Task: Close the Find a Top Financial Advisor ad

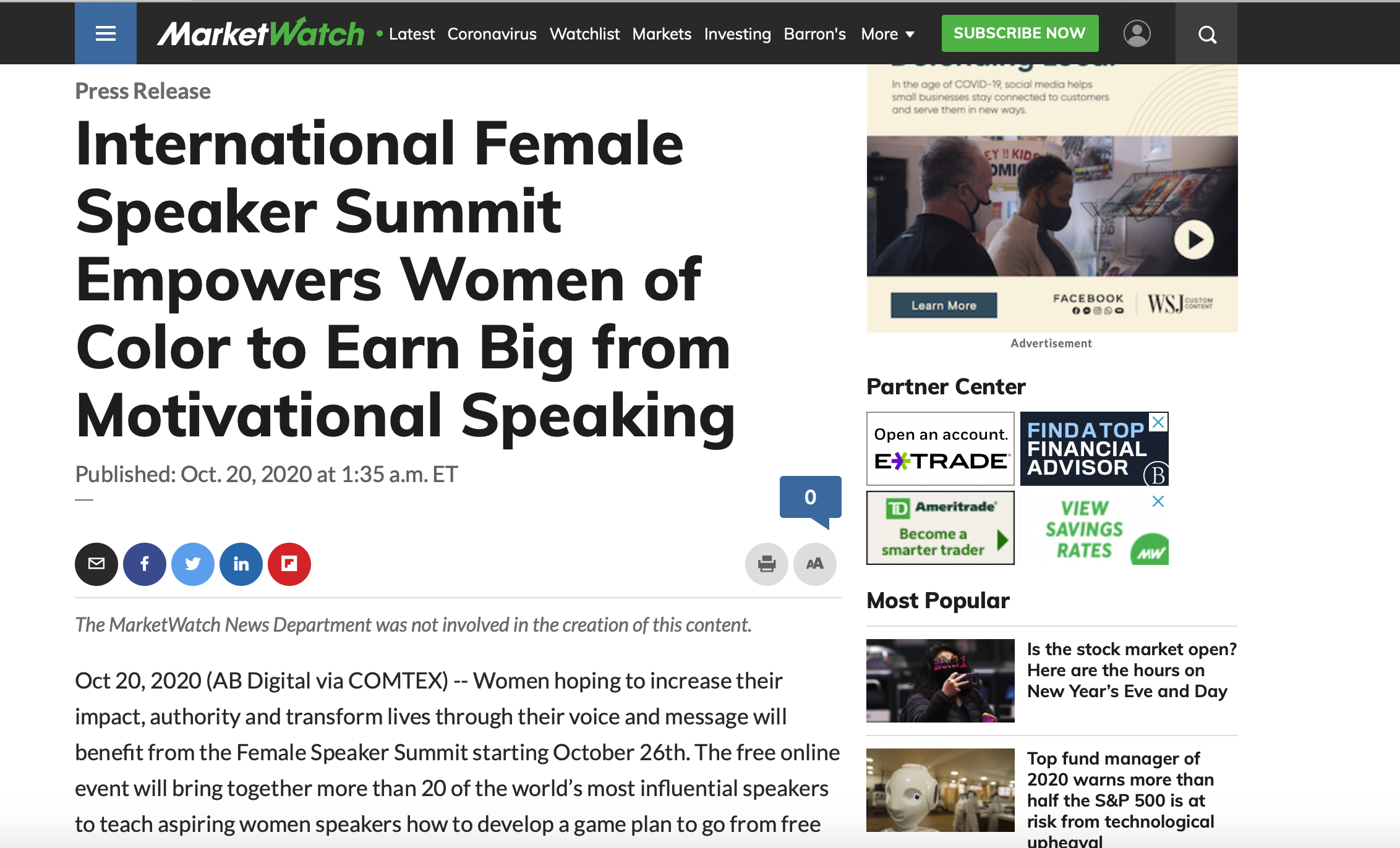Action: tap(1158, 422)
